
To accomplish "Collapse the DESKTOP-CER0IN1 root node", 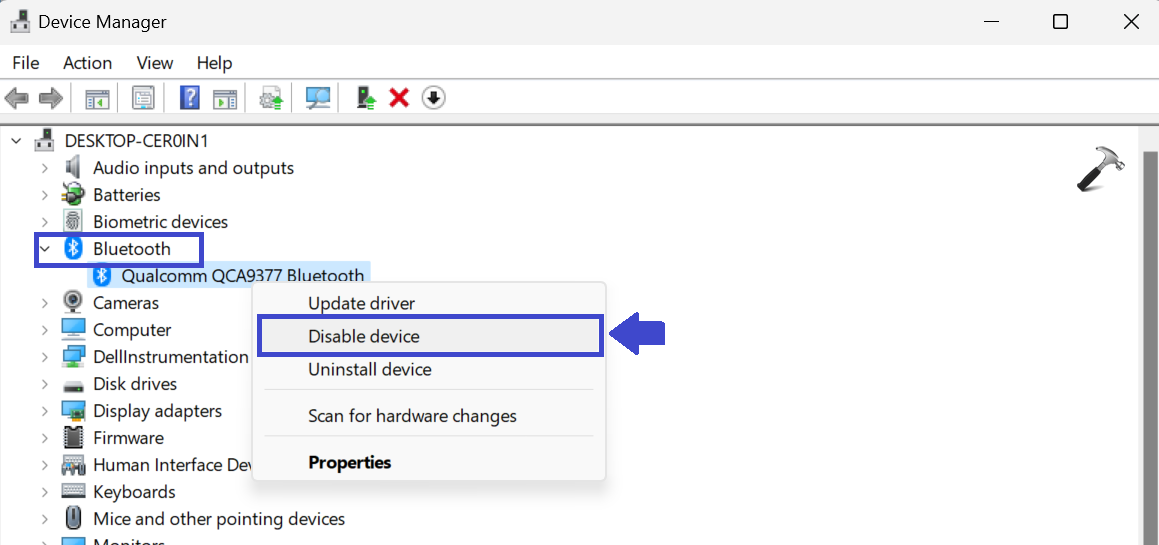I will point(16,141).
